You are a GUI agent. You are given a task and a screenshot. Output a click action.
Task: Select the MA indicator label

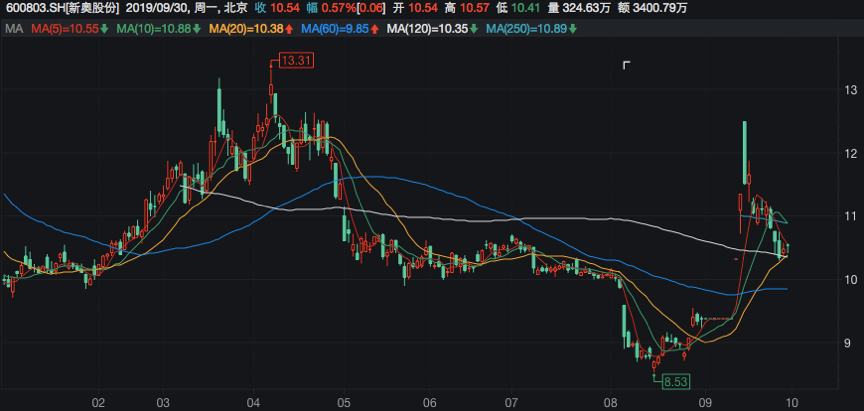click(x=13, y=28)
